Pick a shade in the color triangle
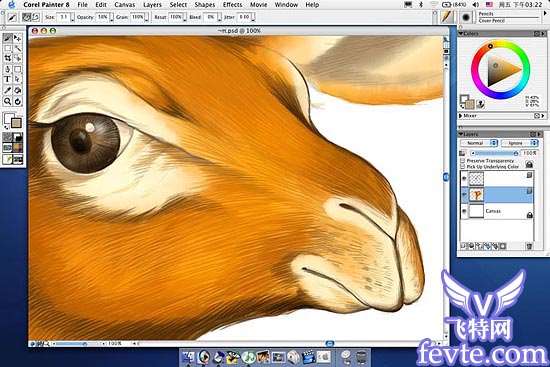Viewport: 550px width, 367px height. click(502, 71)
